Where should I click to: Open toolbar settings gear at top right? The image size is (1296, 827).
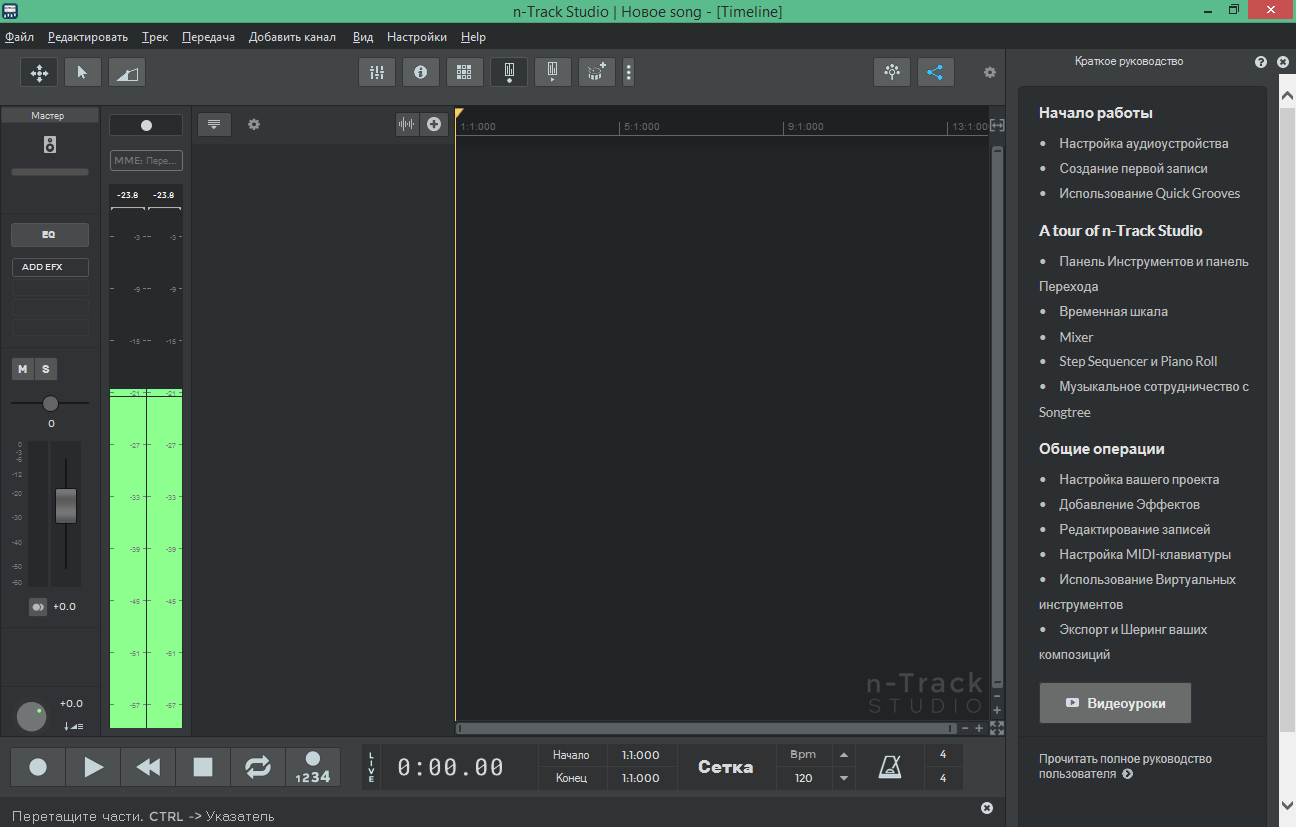click(990, 72)
